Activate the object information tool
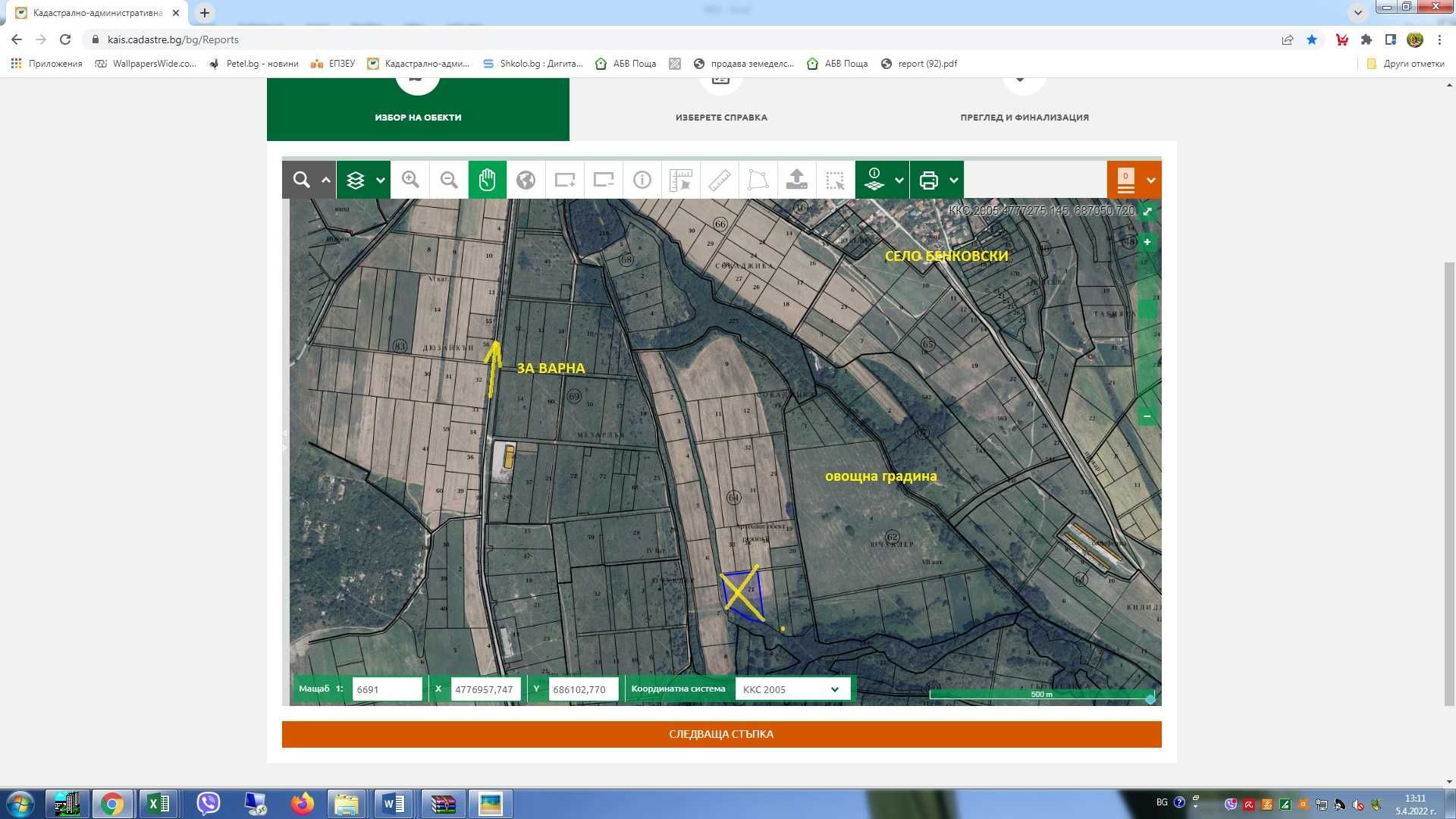The height and width of the screenshot is (819, 1456). coord(642,180)
